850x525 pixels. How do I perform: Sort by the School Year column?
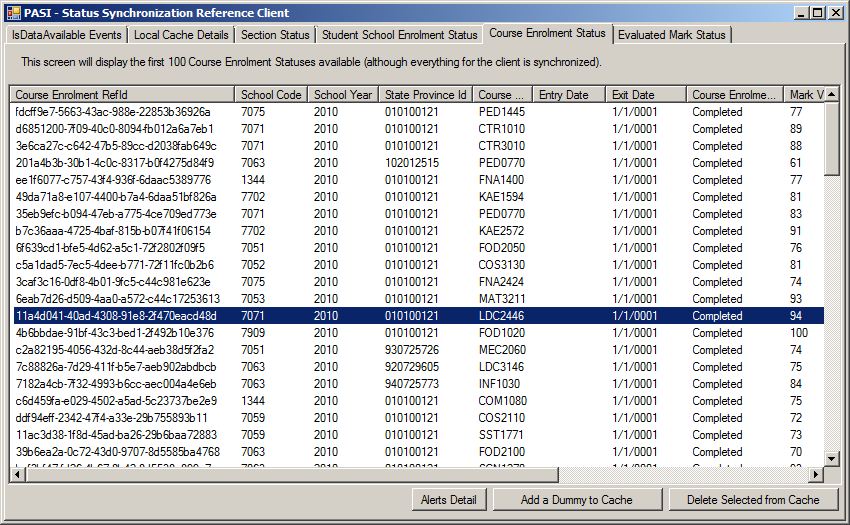(343, 95)
